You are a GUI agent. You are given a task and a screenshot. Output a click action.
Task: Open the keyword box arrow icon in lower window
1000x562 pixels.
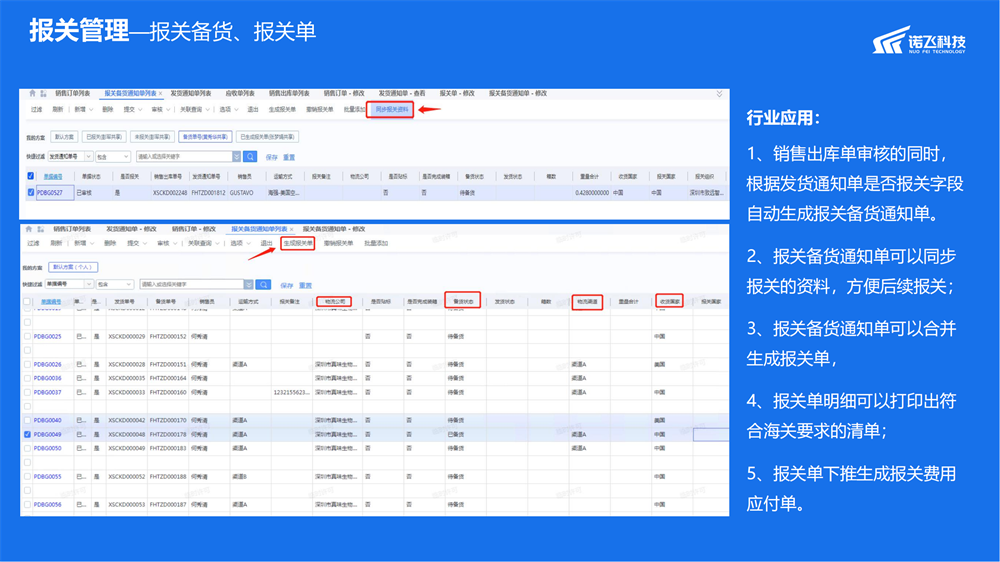[249, 285]
